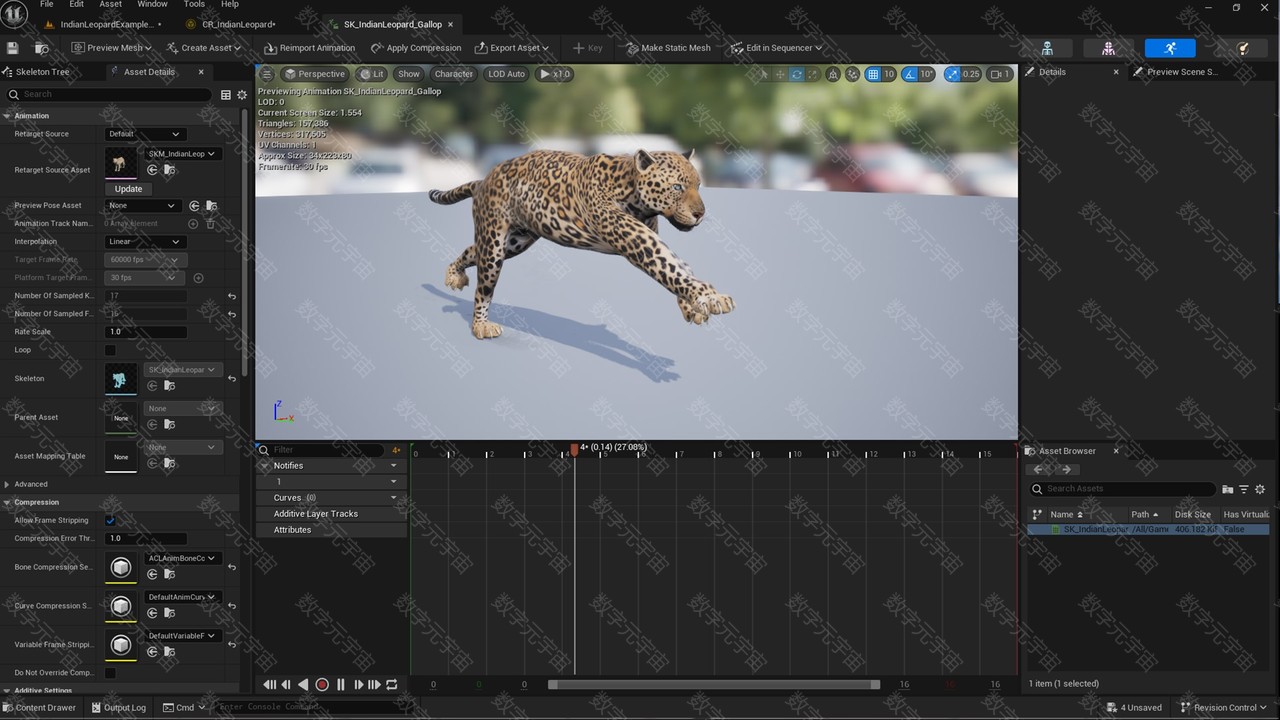Open the Retarget Source dropdown
This screenshot has height=720, width=1280.
(x=145, y=134)
